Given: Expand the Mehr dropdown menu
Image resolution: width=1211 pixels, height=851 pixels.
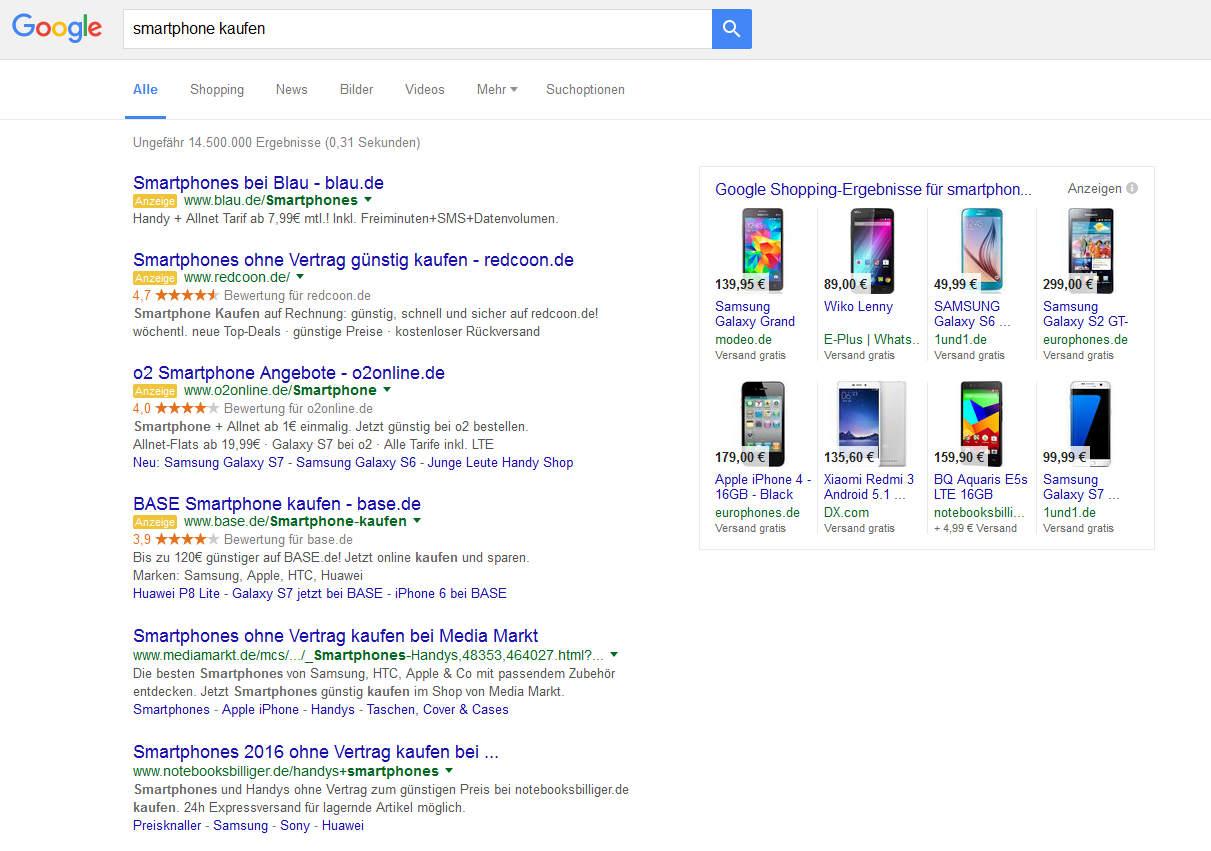Looking at the screenshot, I should point(497,89).
